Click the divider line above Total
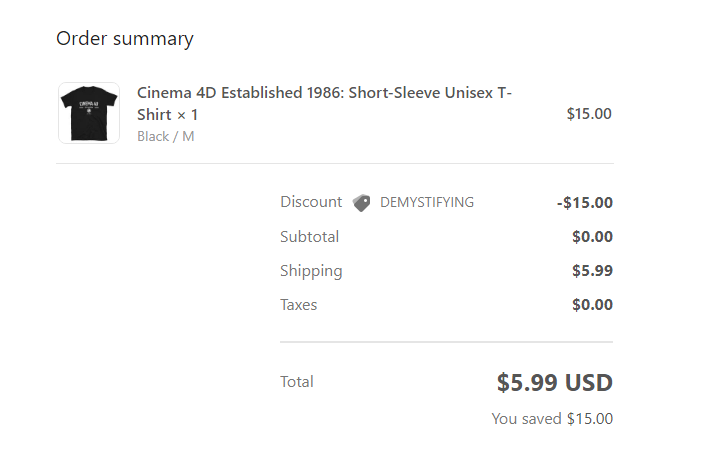 (446, 342)
